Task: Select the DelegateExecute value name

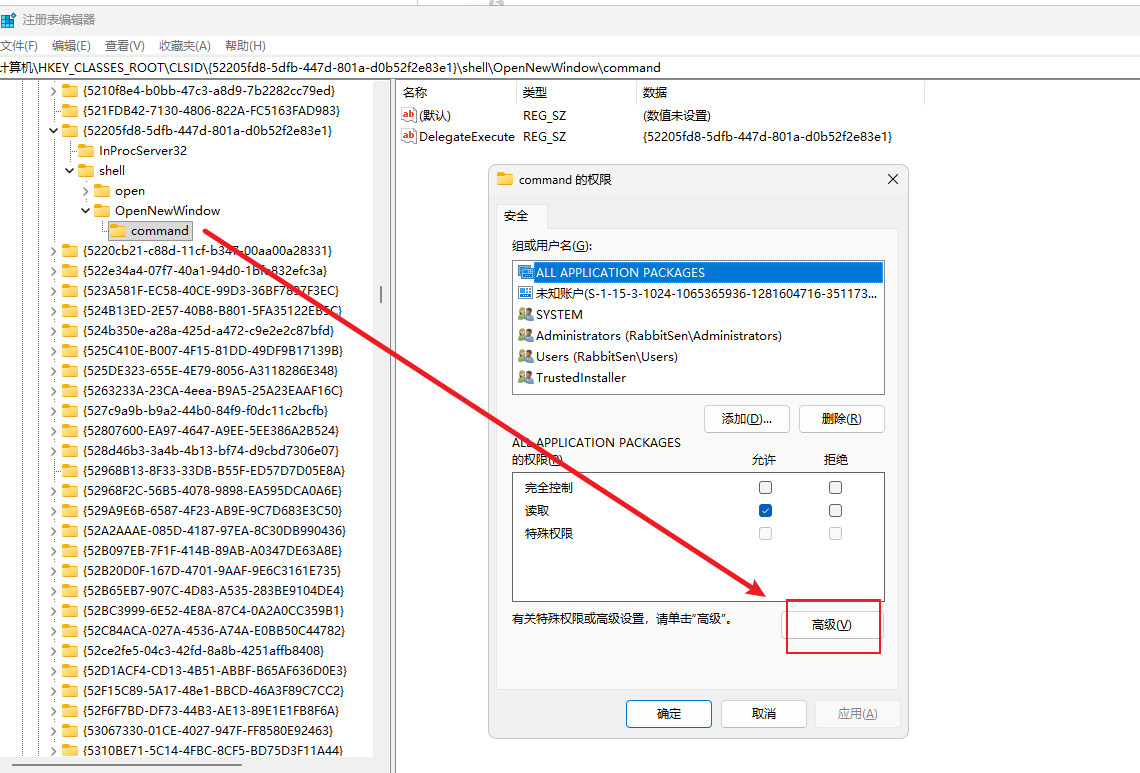Action: [467, 136]
